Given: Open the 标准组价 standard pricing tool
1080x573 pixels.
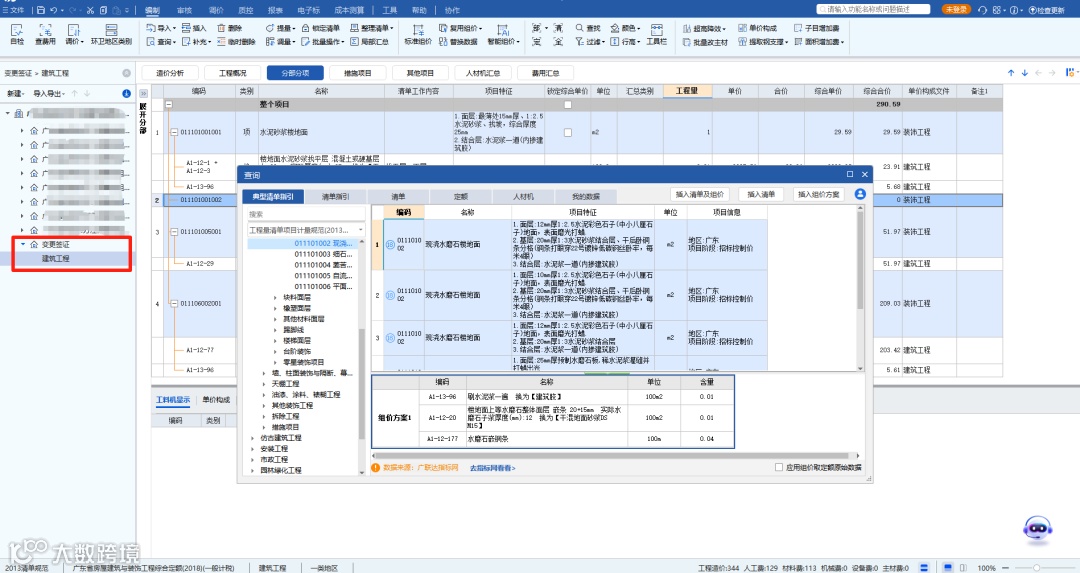Looking at the screenshot, I should (418, 34).
